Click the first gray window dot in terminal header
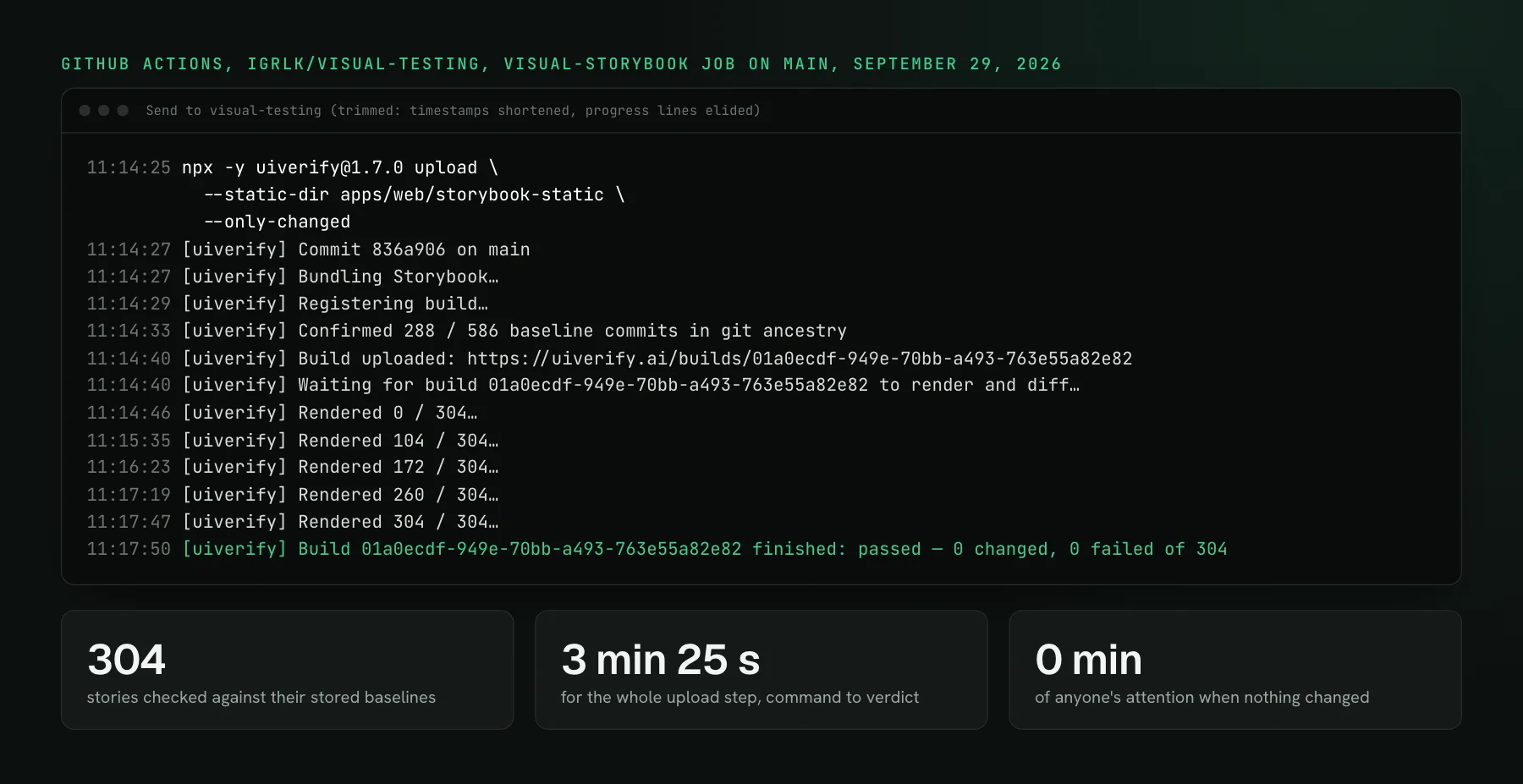 [x=85, y=111]
